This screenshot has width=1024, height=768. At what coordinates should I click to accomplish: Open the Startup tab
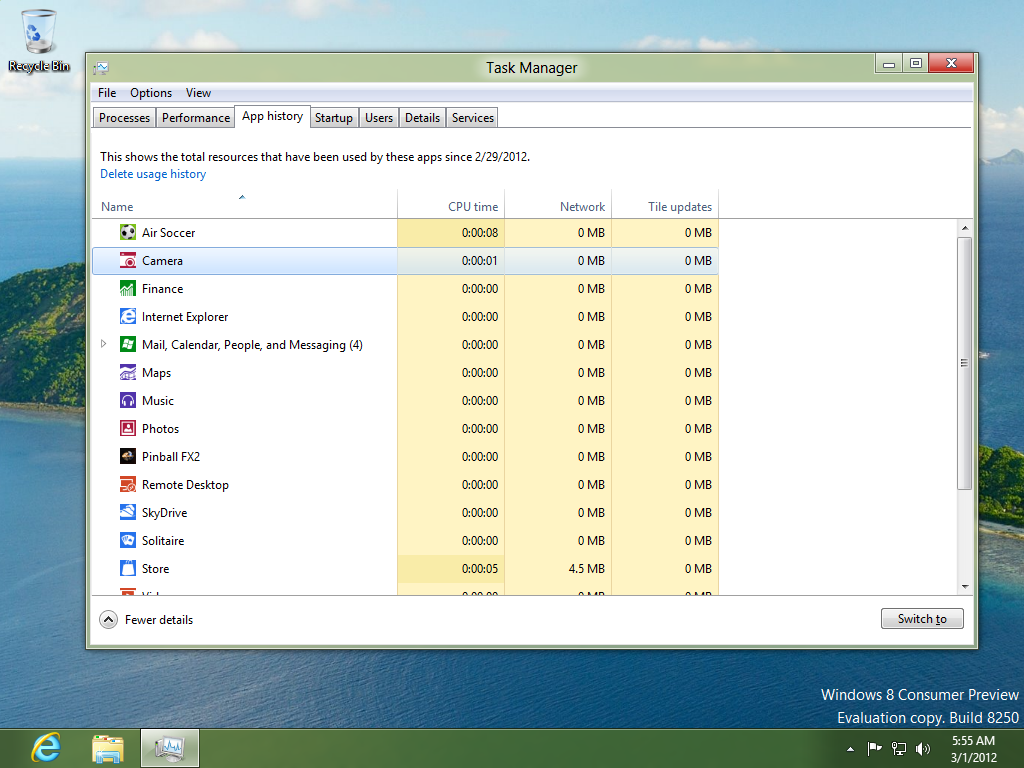pos(333,117)
